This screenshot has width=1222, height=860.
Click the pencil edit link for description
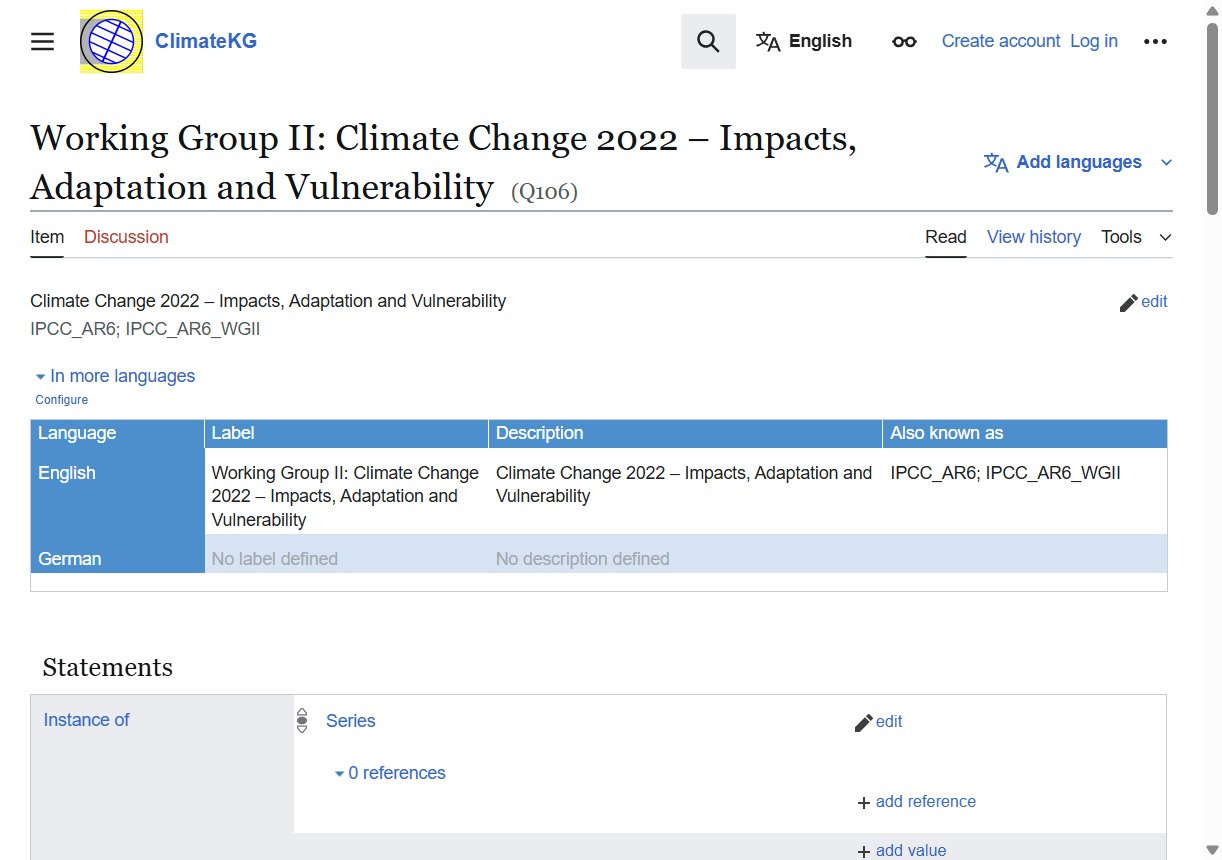1143,302
